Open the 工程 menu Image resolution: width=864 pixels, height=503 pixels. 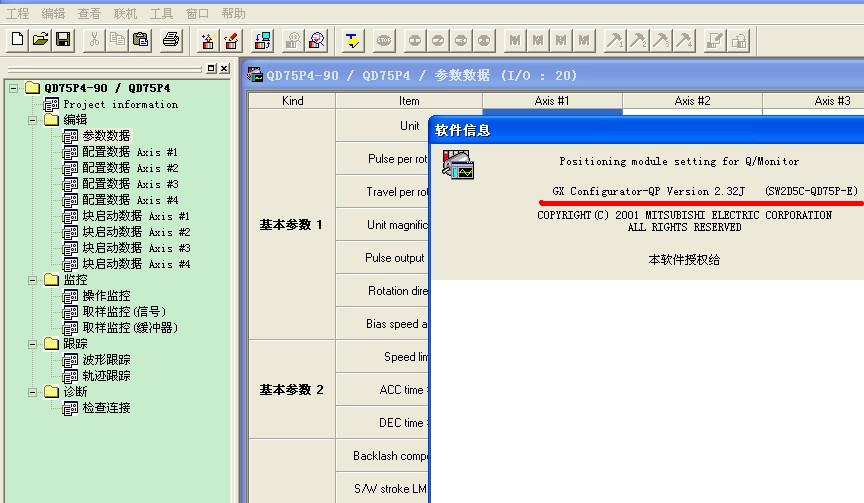click(17, 13)
